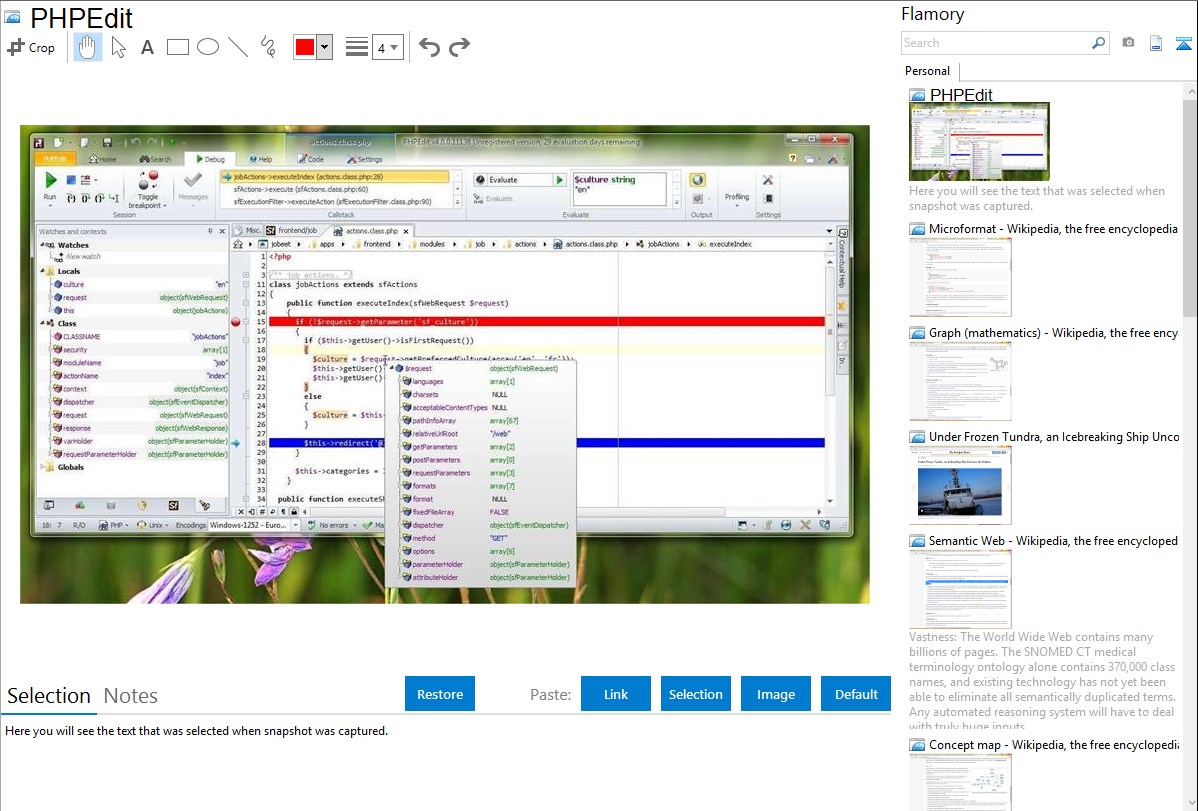The image size is (1198, 811).
Task: Select the straight line tool
Action: tap(238, 47)
